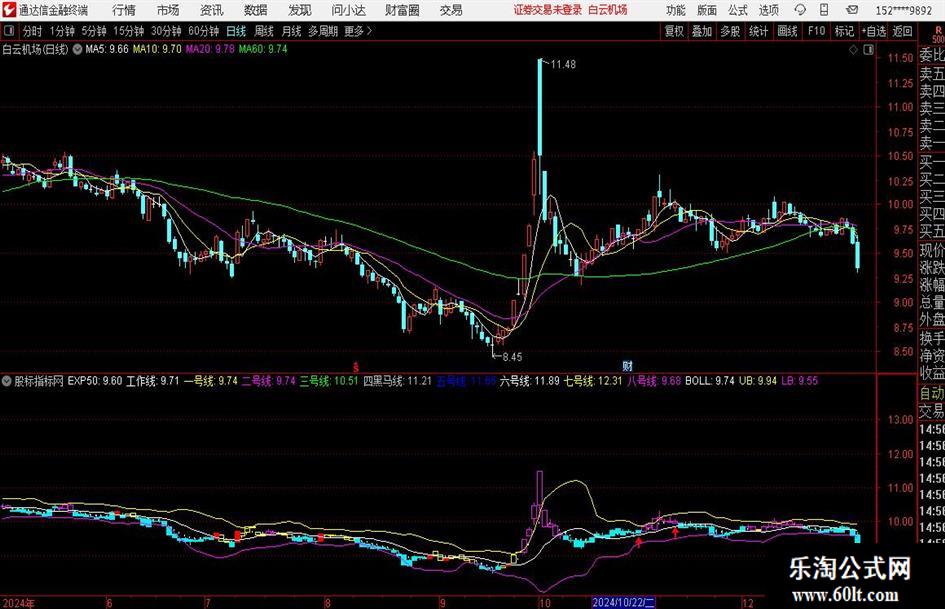Image resolution: width=945 pixels, height=609 pixels.
Task: Click the 叠加 overlay button
Action: pyautogui.click(x=702, y=31)
